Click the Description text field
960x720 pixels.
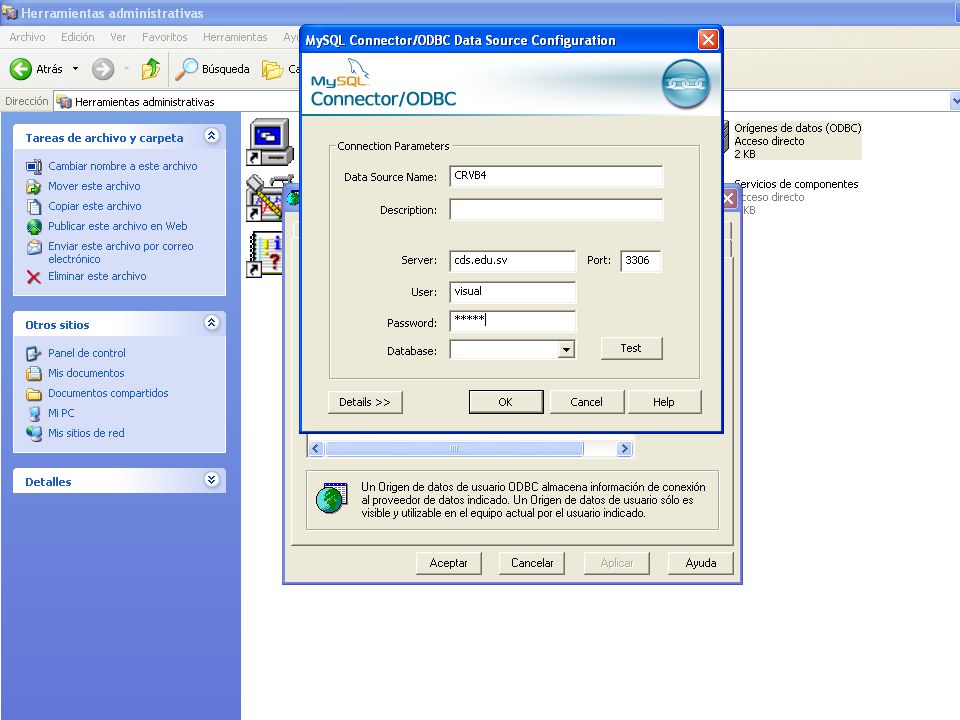(x=556, y=209)
